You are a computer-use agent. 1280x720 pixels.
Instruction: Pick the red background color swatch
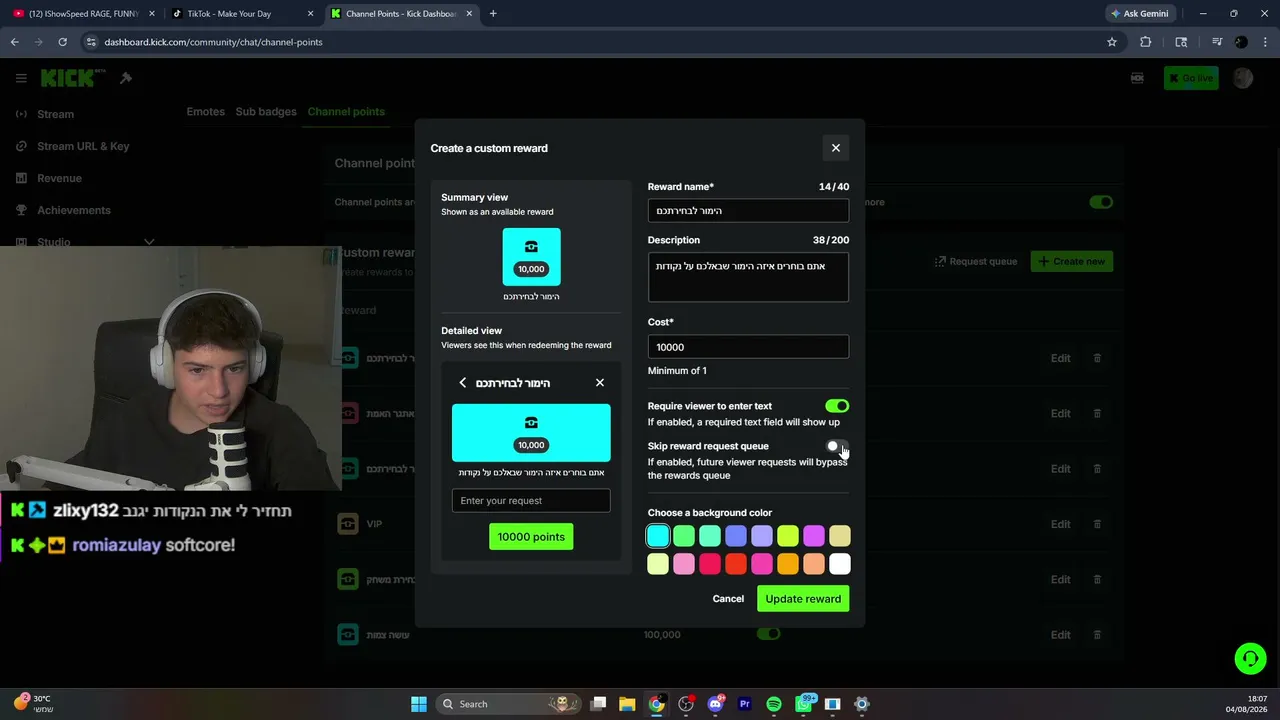click(x=736, y=565)
